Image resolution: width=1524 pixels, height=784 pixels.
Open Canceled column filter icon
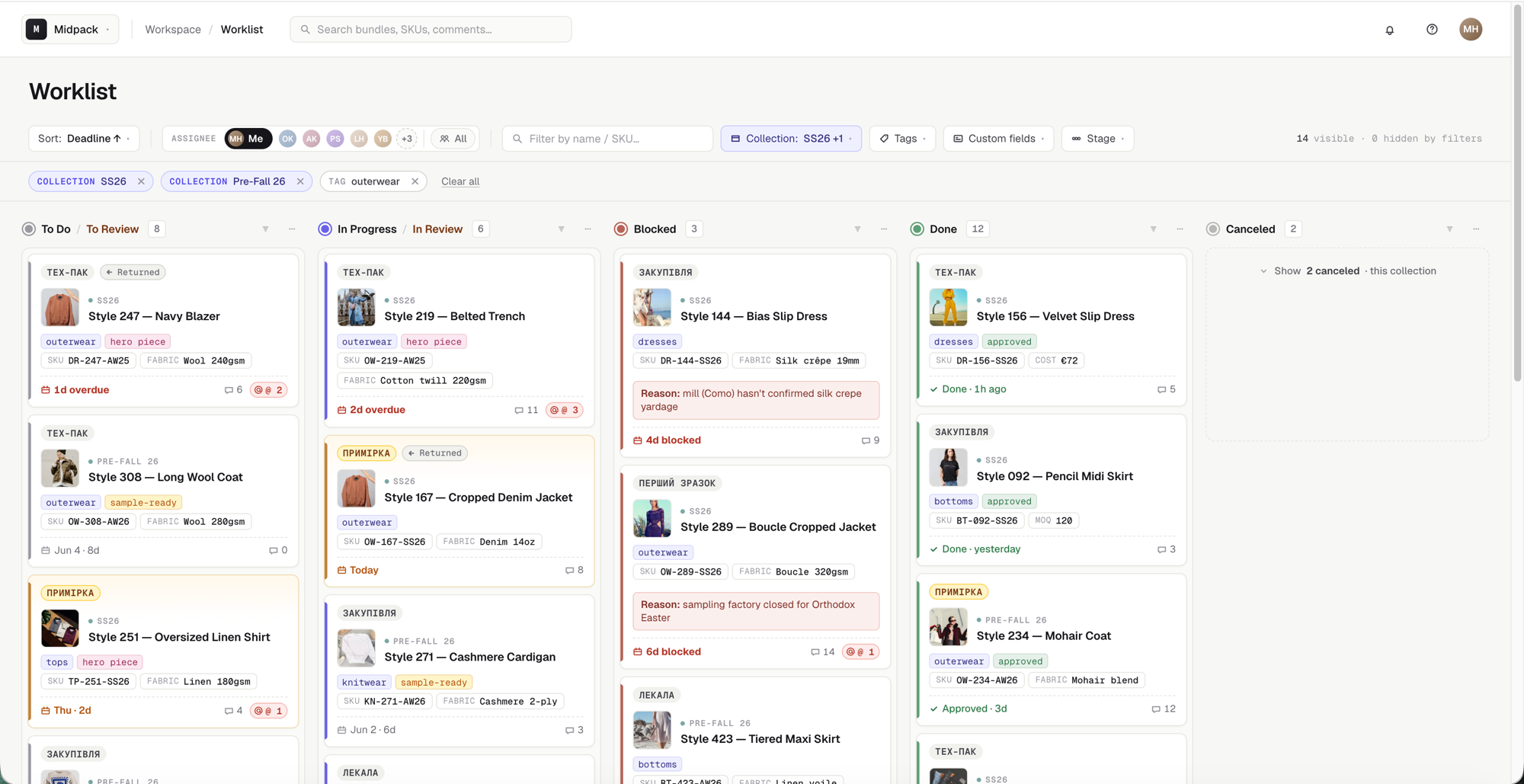1449,229
